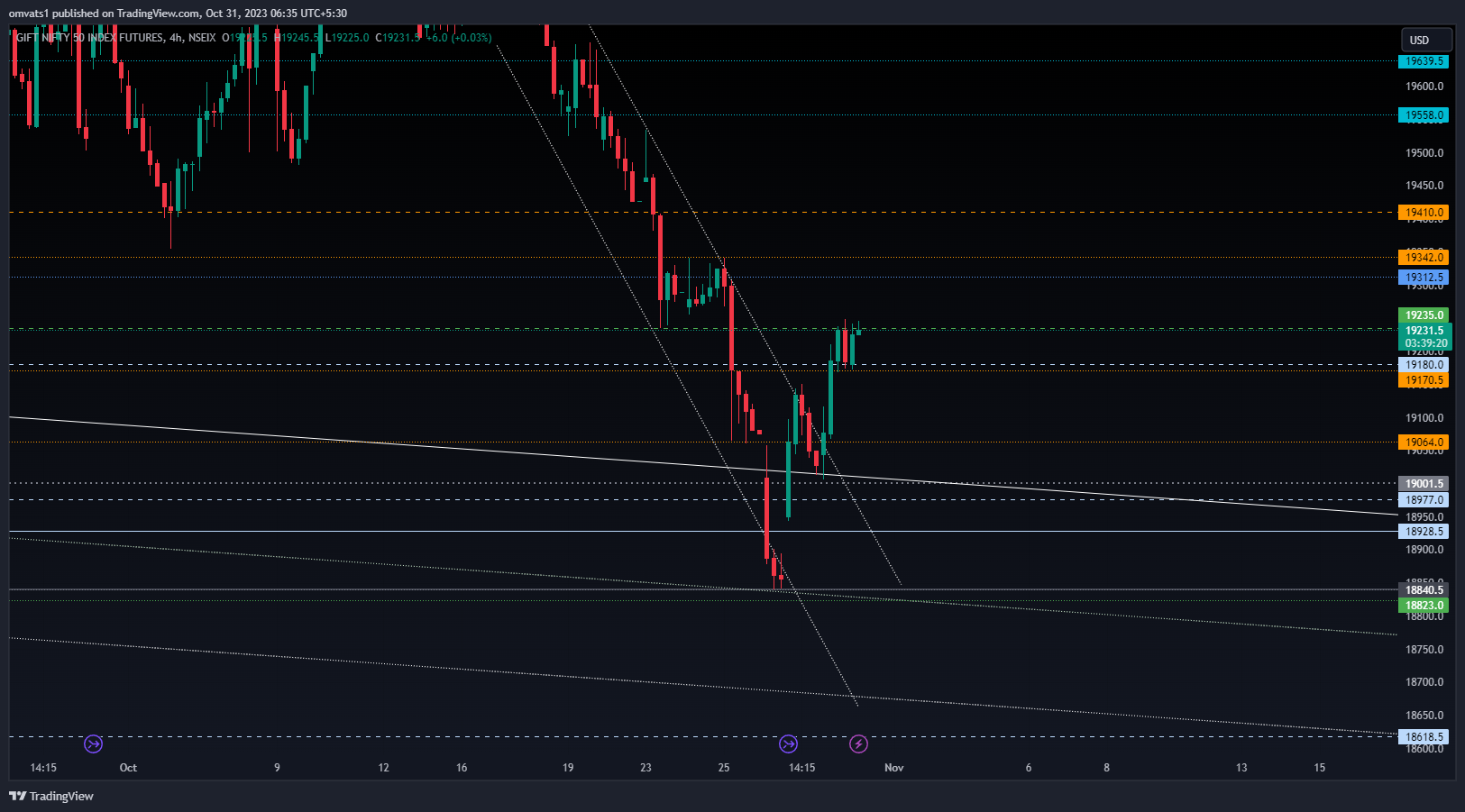Click the current price 19231.5 countdown label
The width and height of the screenshot is (1465, 812).
pyautogui.click(x=1425, y=337)
